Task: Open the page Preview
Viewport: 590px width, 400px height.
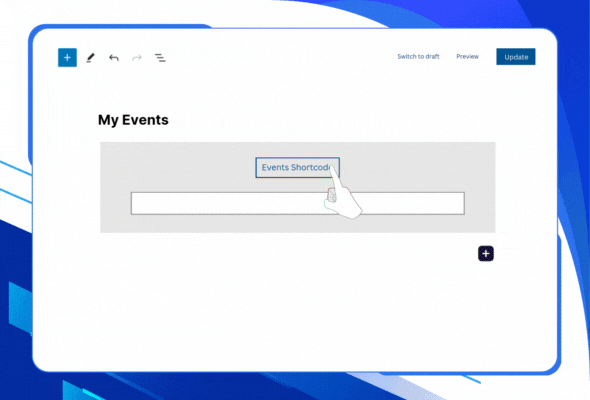Action: tap(467, 56)
